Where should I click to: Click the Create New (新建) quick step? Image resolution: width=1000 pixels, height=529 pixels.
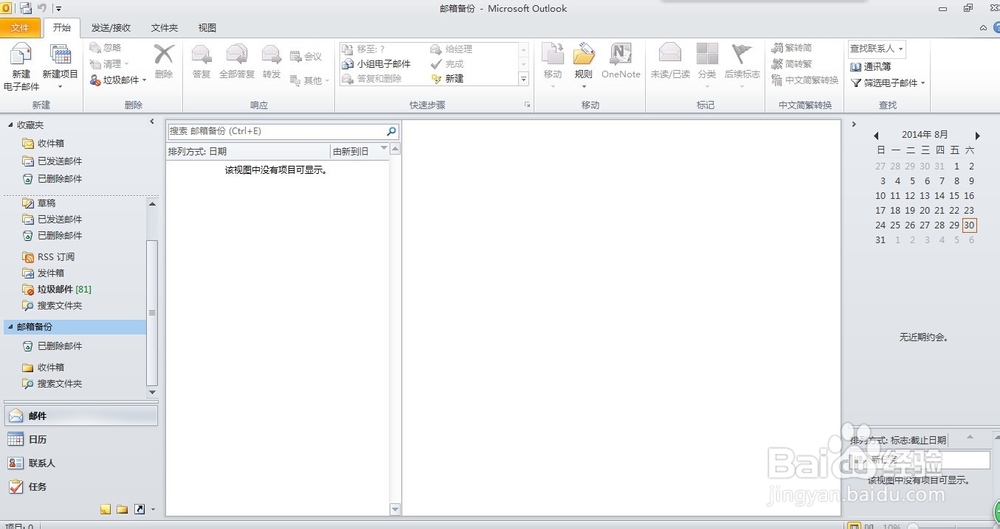(x=447, y=79)
